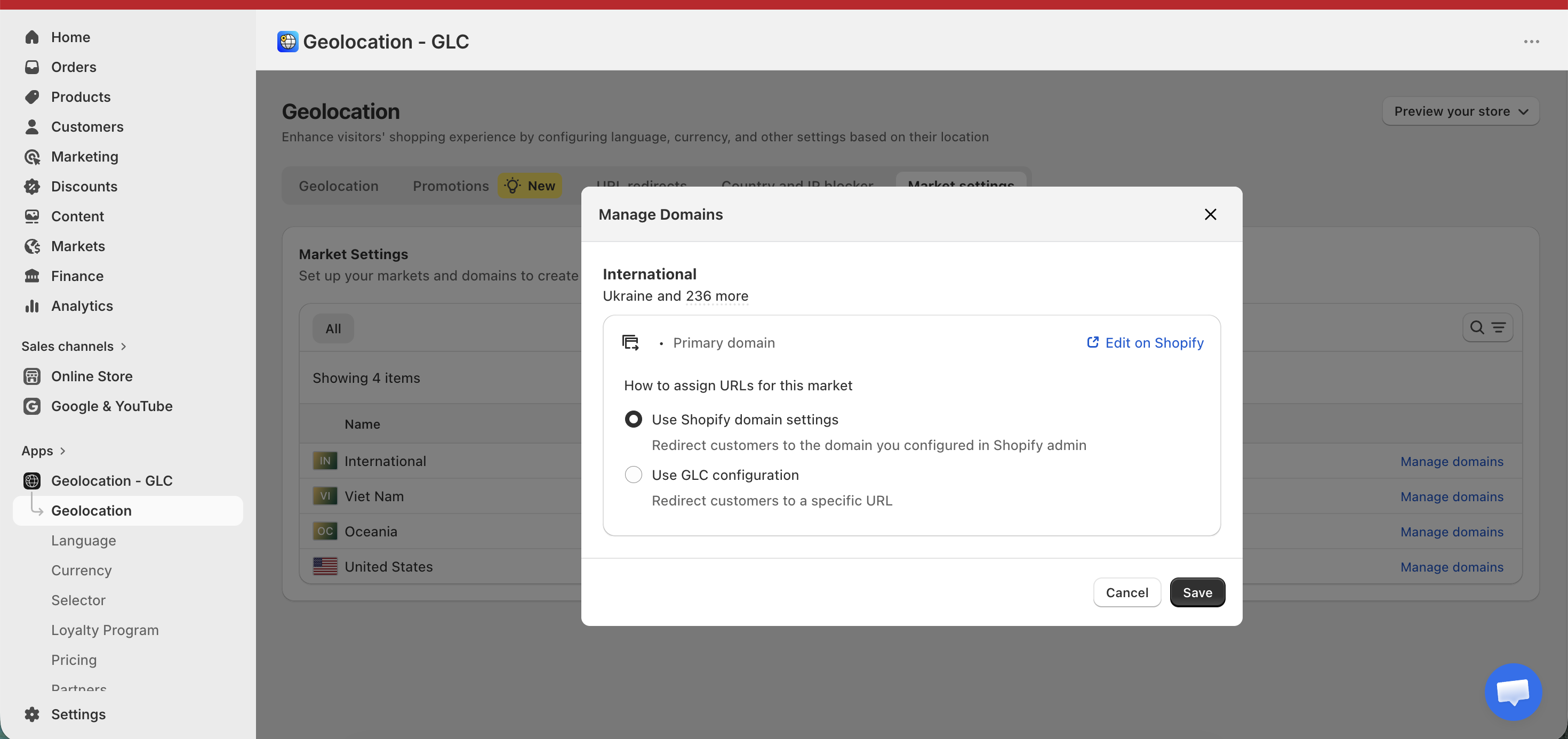Click the Geolocation - GLC app icon in sidebar
Image resolution: width=1568 pixels, height=739 pixels.
click(x=32, y=481)
